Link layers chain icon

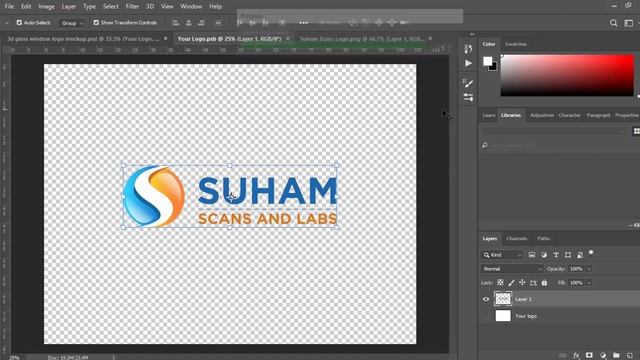point(562,356)
